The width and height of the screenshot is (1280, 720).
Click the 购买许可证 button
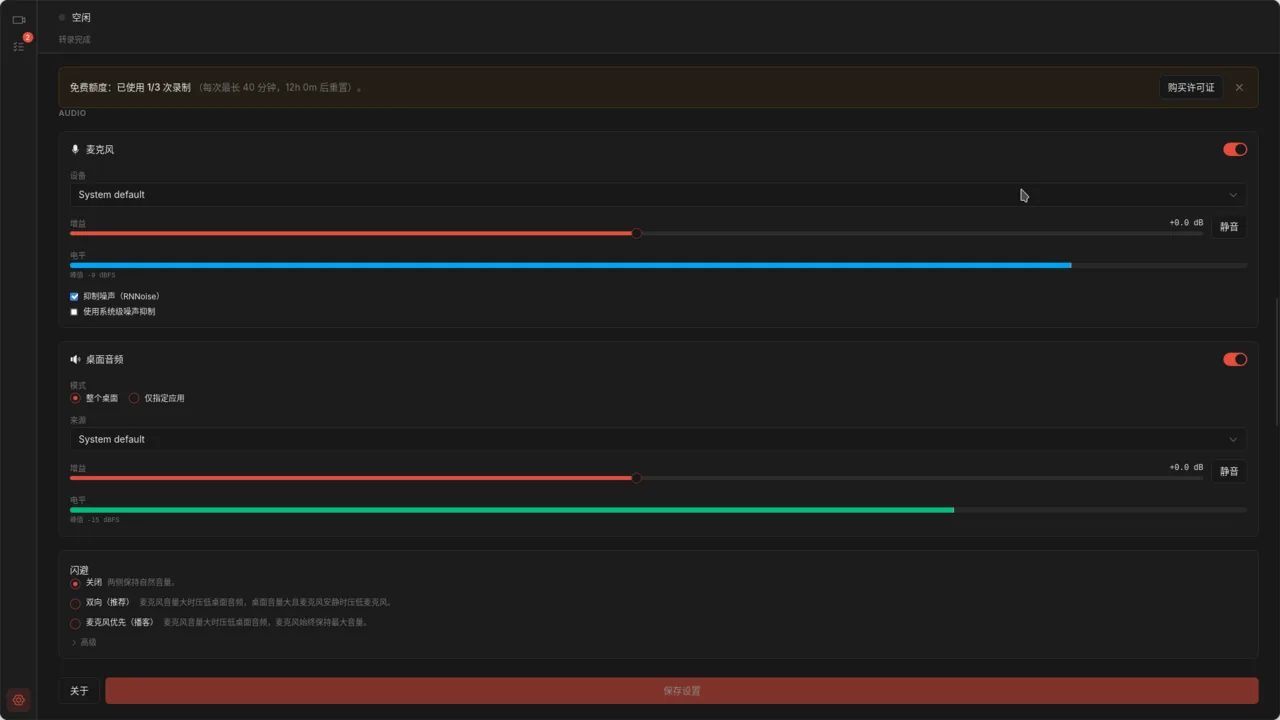click(x=1191, y=87)
